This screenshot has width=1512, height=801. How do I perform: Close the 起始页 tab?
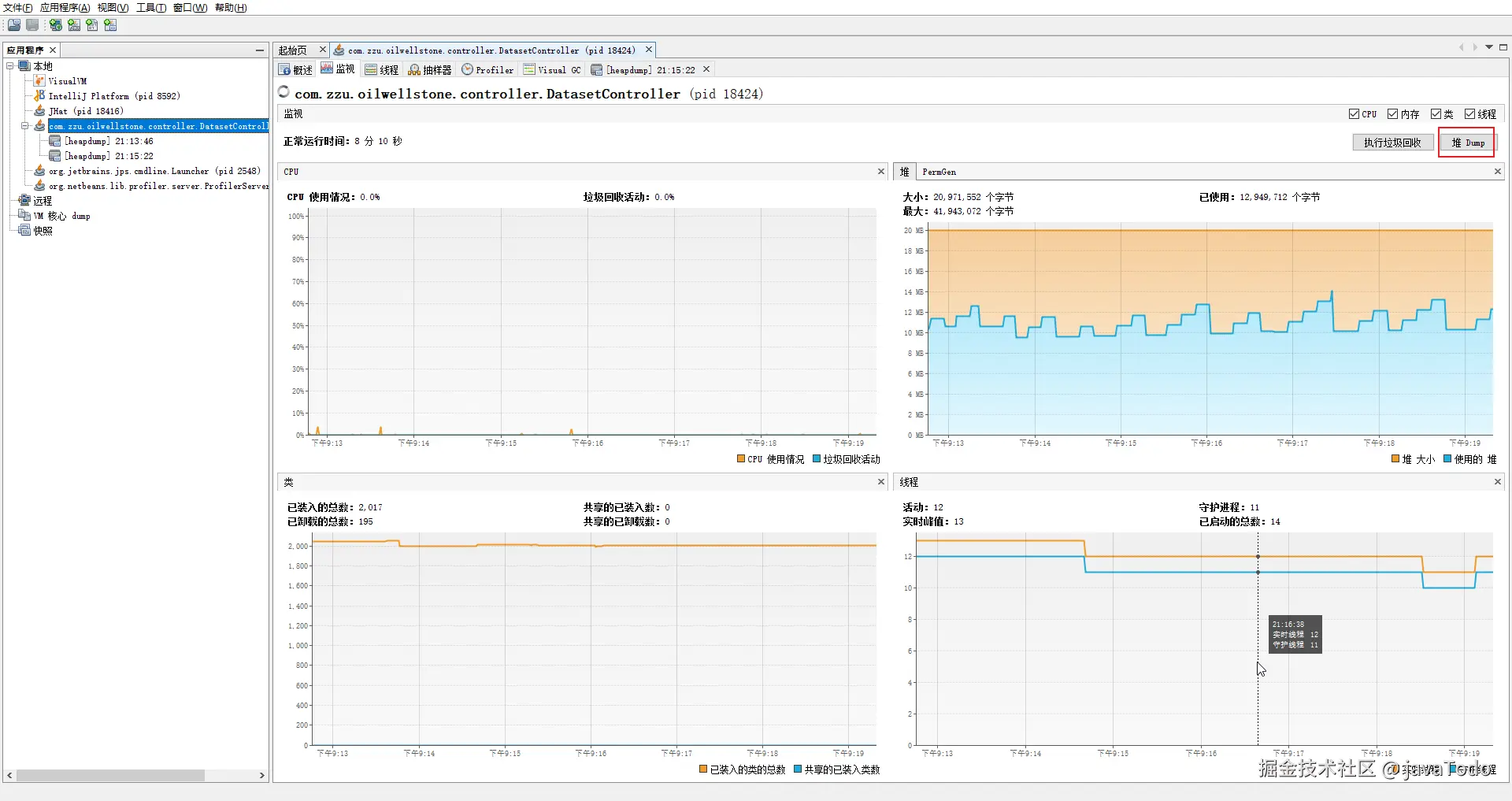coord(322,50)
